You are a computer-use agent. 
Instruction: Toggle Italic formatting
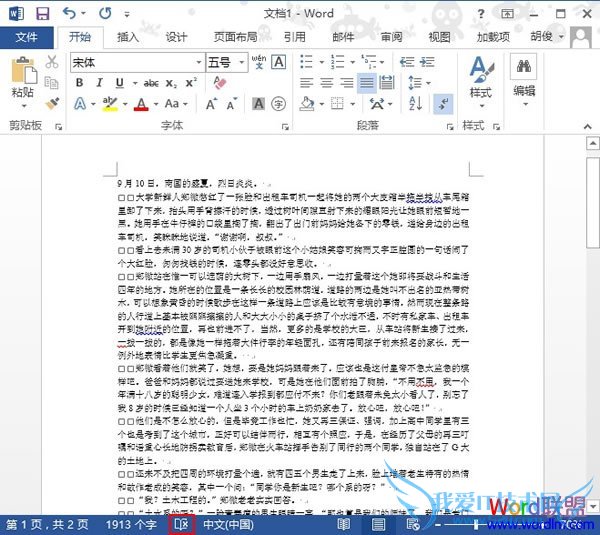click(99, 83)
